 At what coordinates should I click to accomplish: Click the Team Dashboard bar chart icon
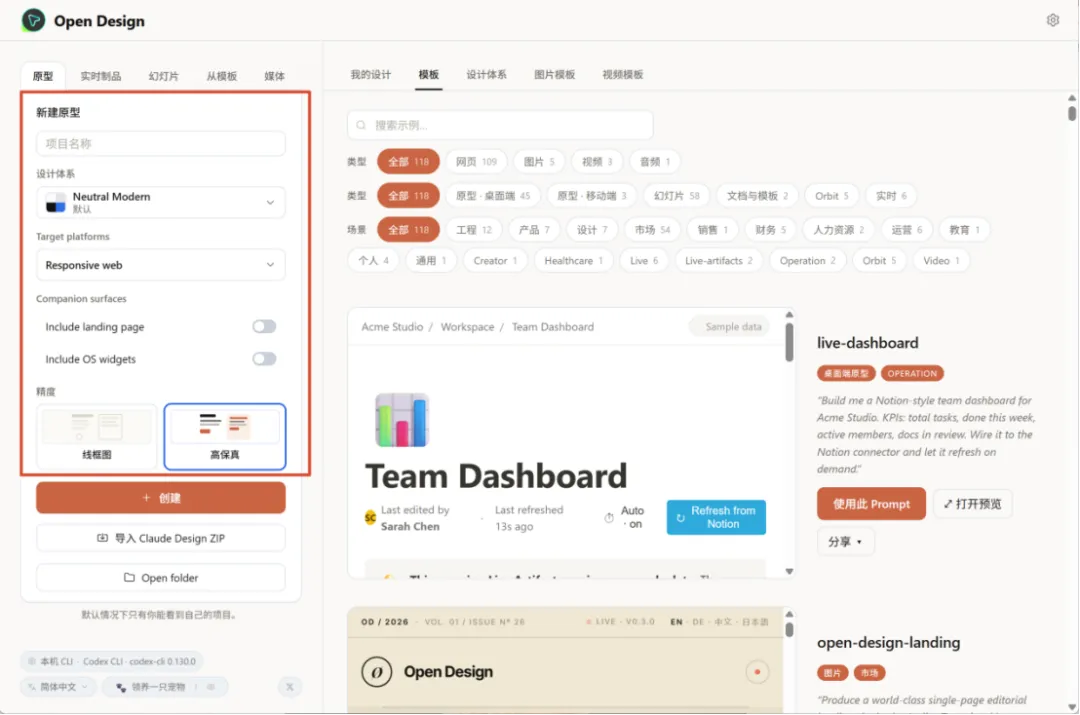tap(402, 419)
